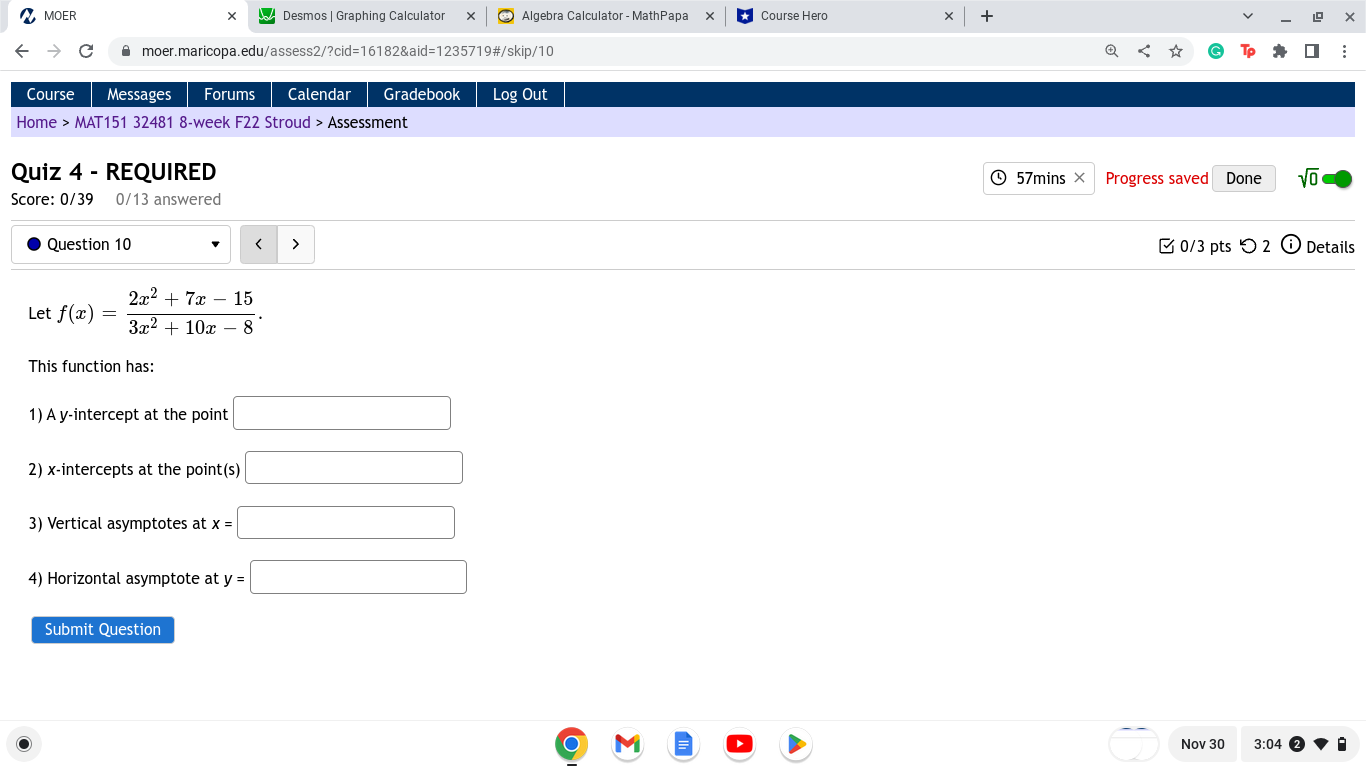Open the MAT151 32481 8-week F22 Stroud link
Screen dimensions: 1366x768
coord(193,122)
